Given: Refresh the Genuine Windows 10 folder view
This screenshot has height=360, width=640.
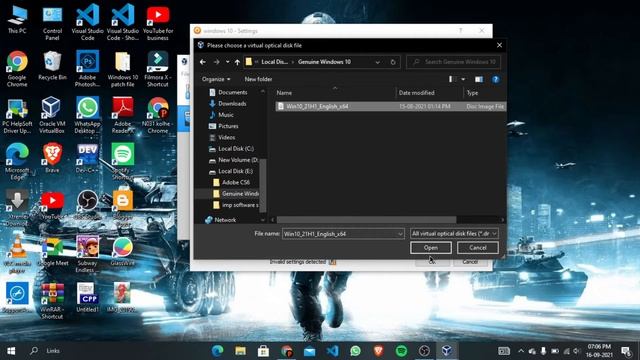Looking at the screenshot, I should [393, 62].
